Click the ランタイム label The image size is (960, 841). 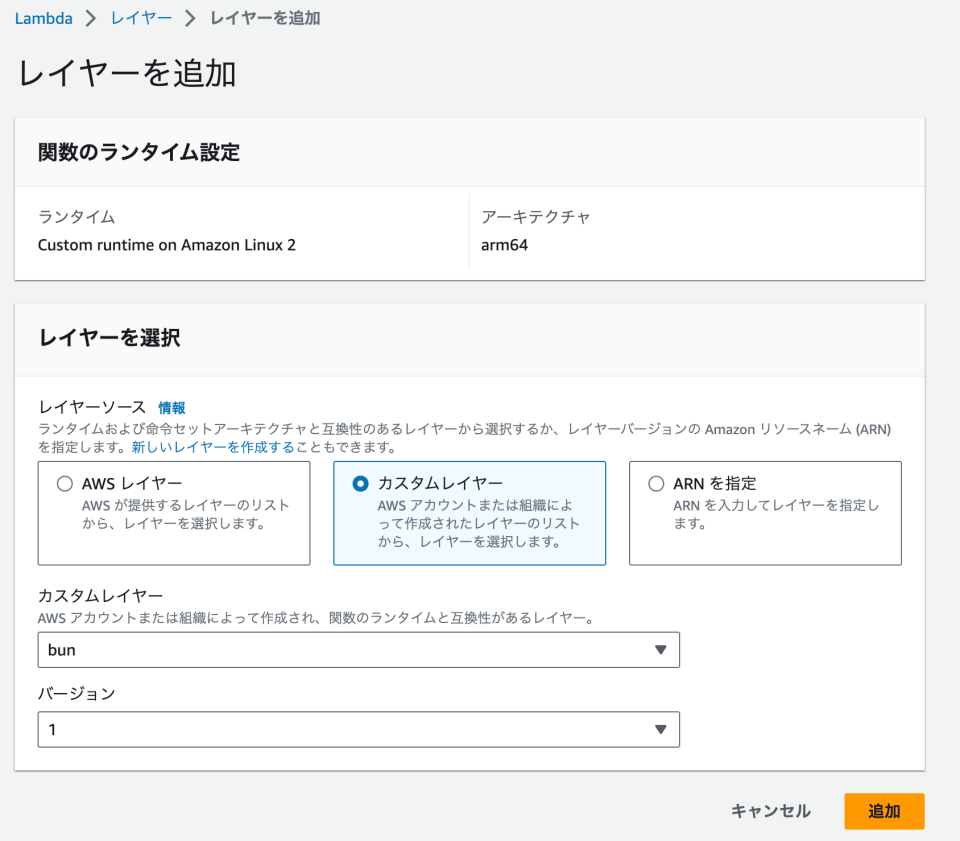77,217
